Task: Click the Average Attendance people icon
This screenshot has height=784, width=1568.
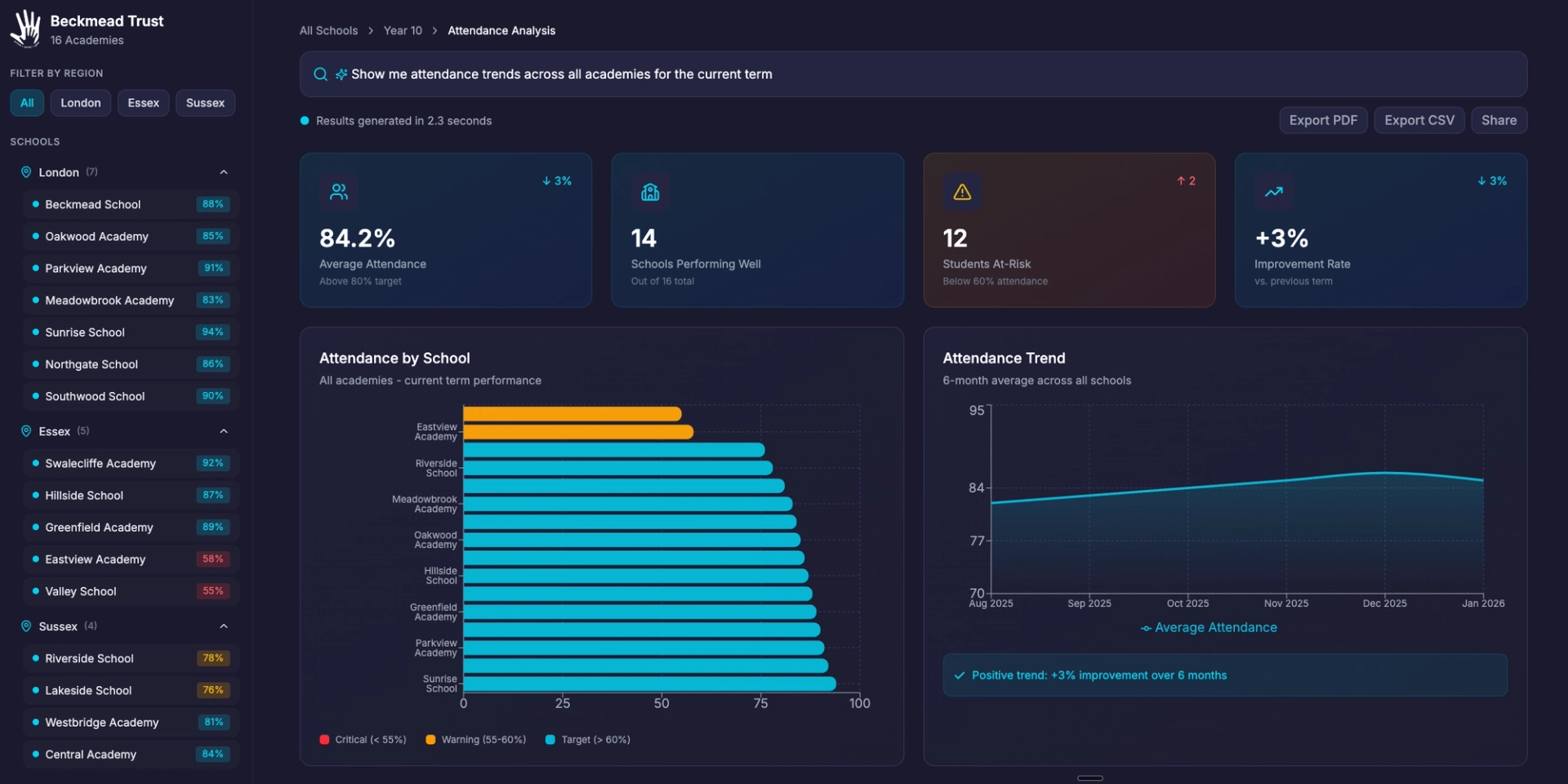Action: coord(338,192)
